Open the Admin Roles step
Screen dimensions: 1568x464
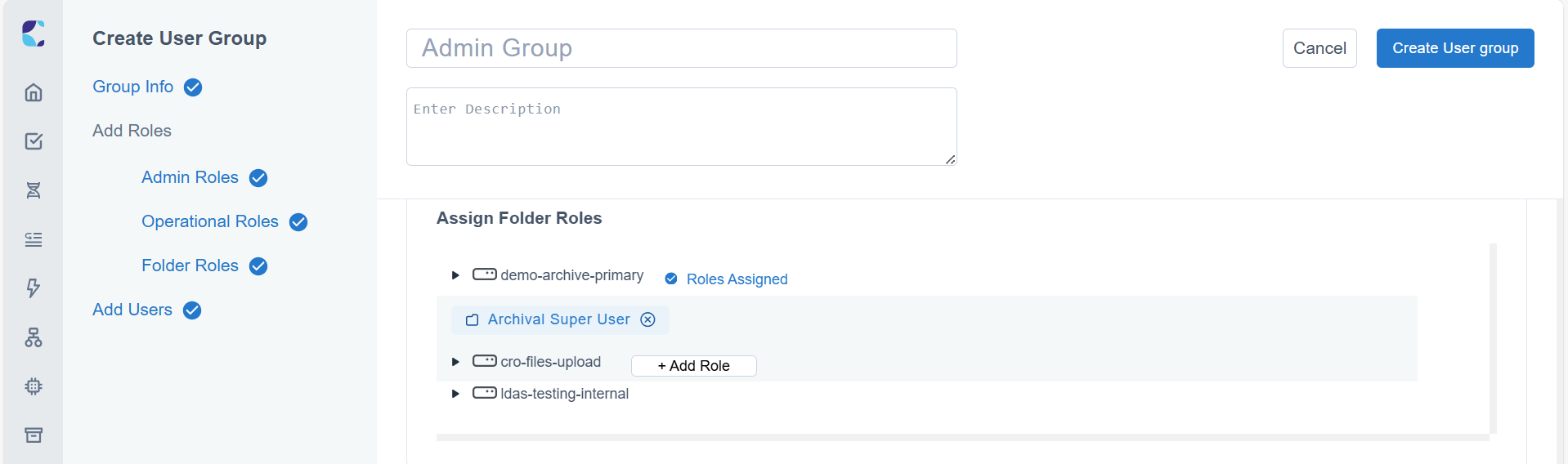190,177
